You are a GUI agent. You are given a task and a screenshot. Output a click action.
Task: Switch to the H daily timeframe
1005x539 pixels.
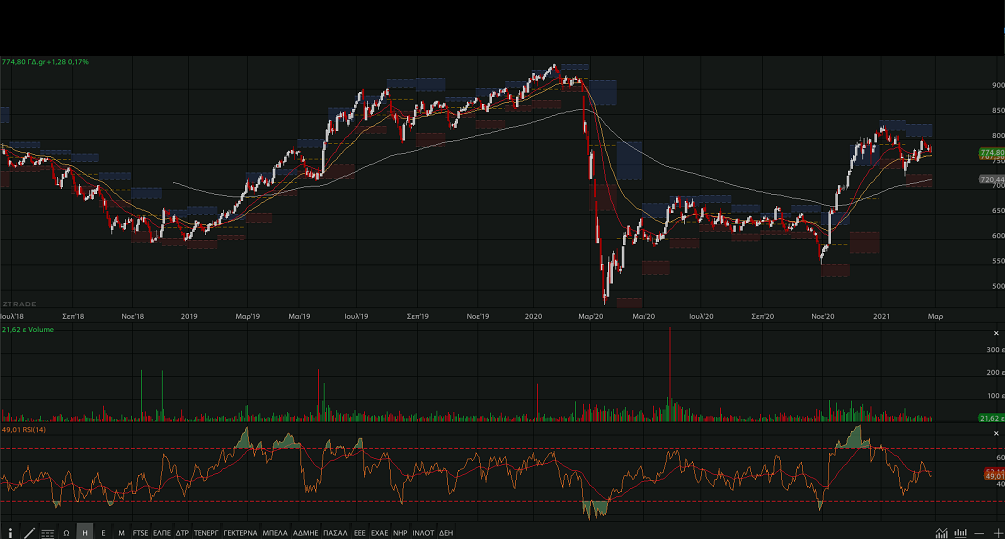point(85,532)
